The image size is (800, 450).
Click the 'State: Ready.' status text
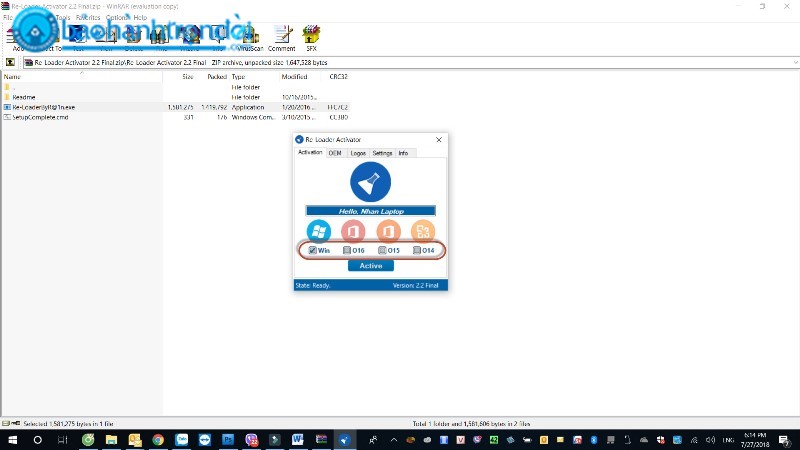point(313,285)
